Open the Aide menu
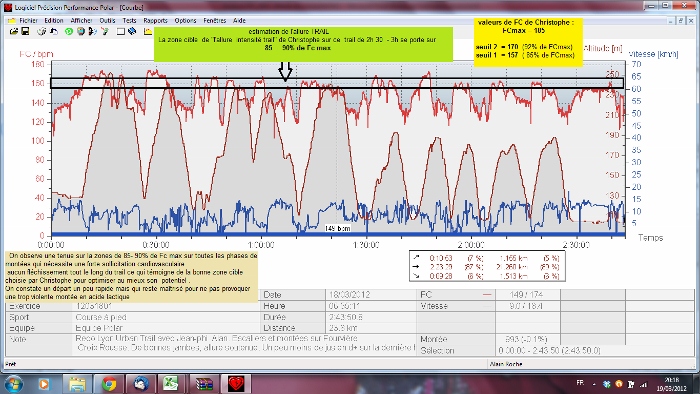The image size is (700, 394). click(239, 21)
